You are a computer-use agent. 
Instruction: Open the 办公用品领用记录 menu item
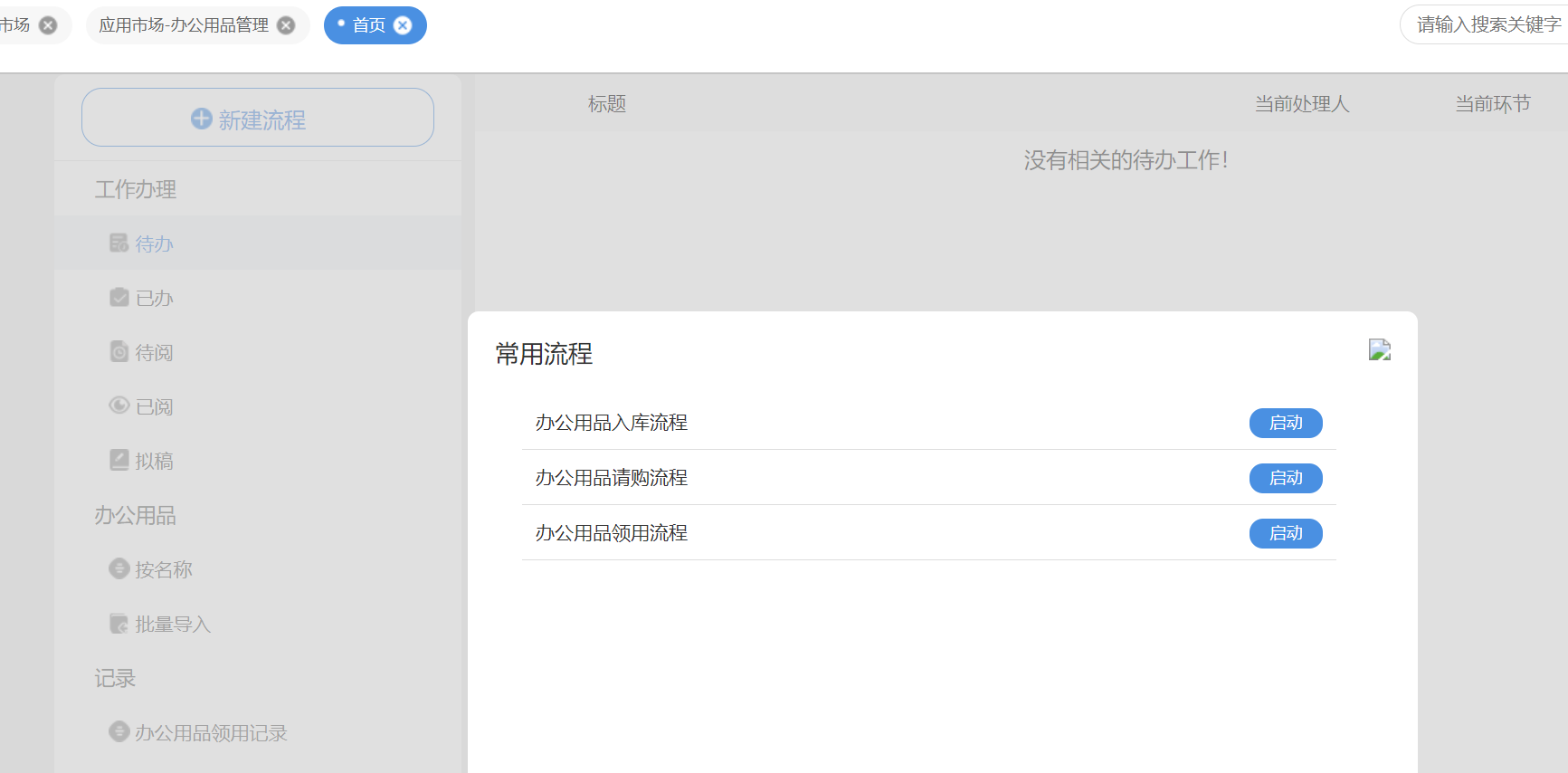click(x=258, y=731)
